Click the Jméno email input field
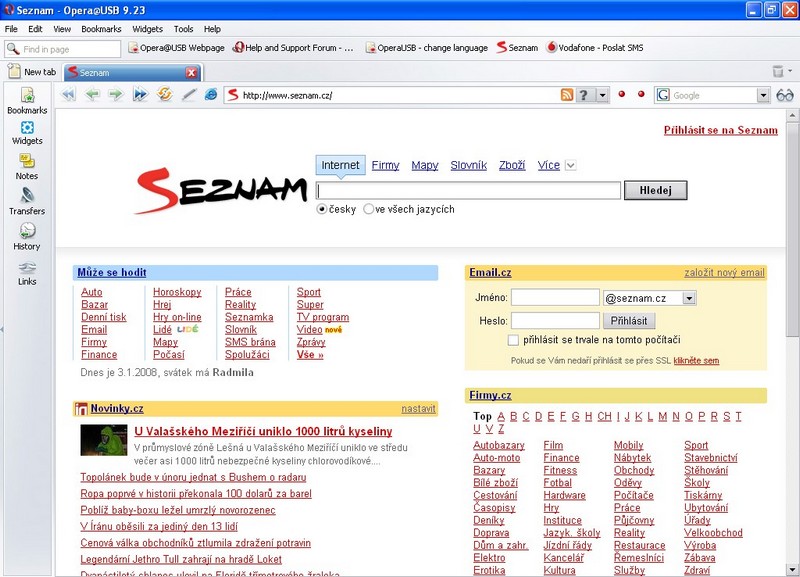This screenshot has width=800, height=577. click(x=555, y=297)
